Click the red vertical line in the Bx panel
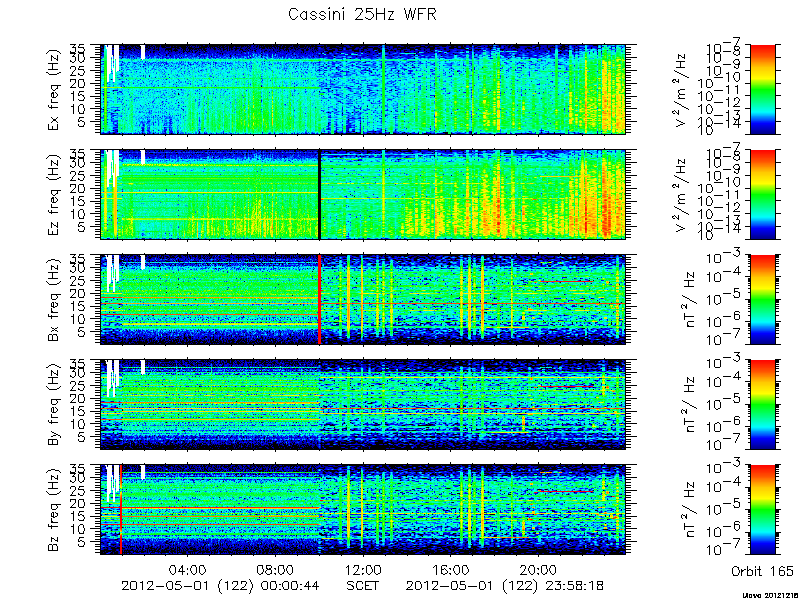This screenshot has width=800, height=600. tap(319, 299)
